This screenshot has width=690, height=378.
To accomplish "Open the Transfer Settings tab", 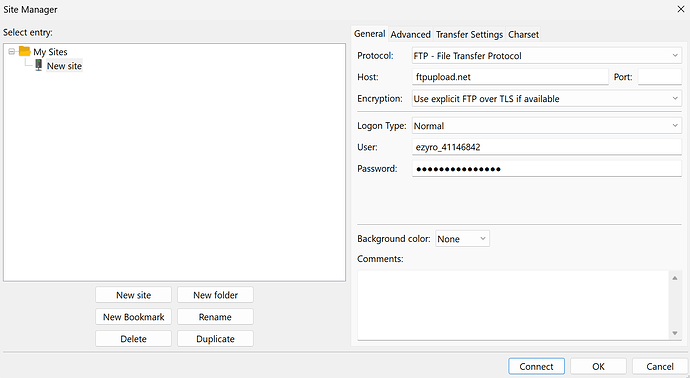I will click(469, 34).
